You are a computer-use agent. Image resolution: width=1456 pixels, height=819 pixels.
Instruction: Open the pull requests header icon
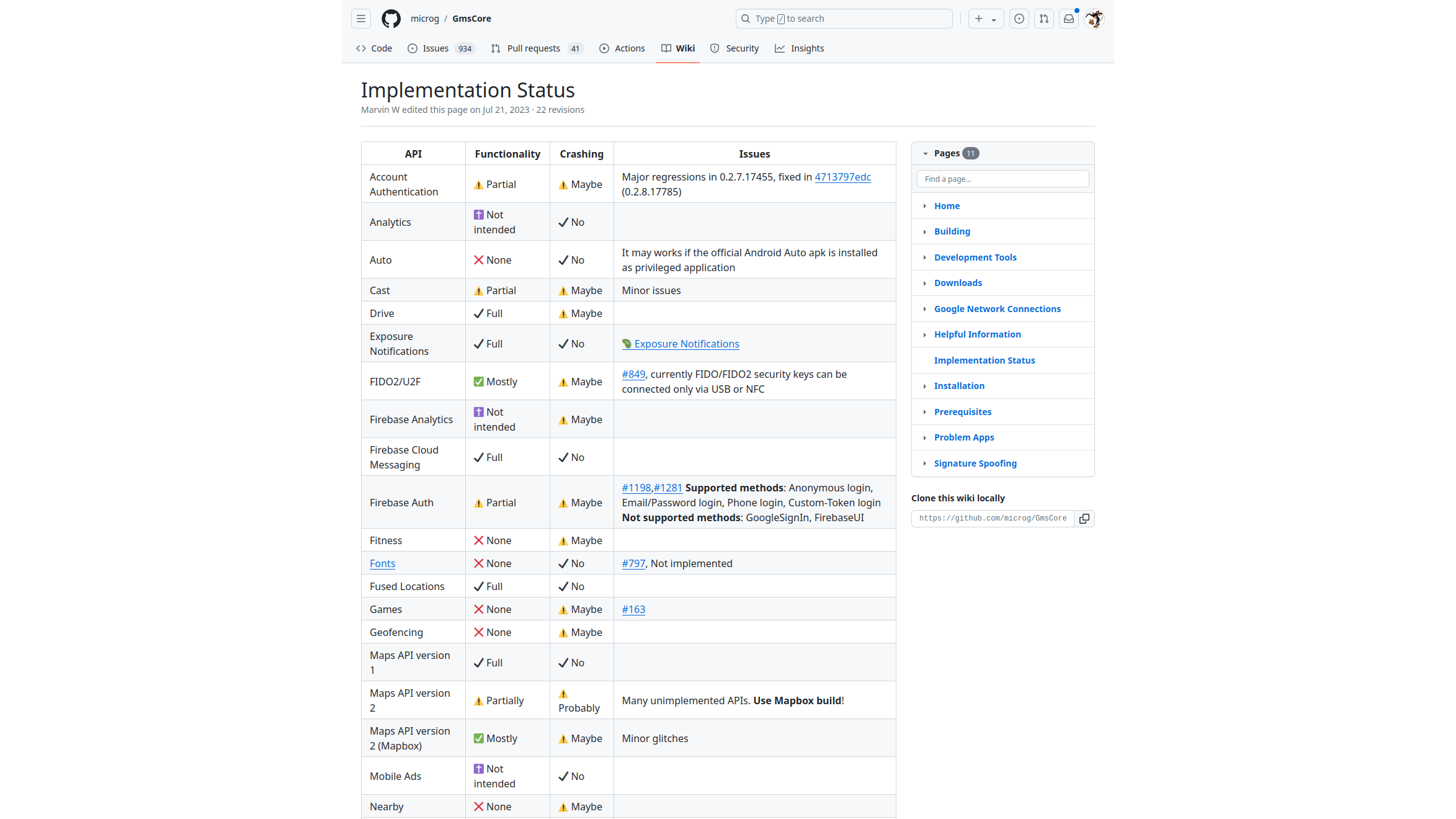click(1044, 19)
